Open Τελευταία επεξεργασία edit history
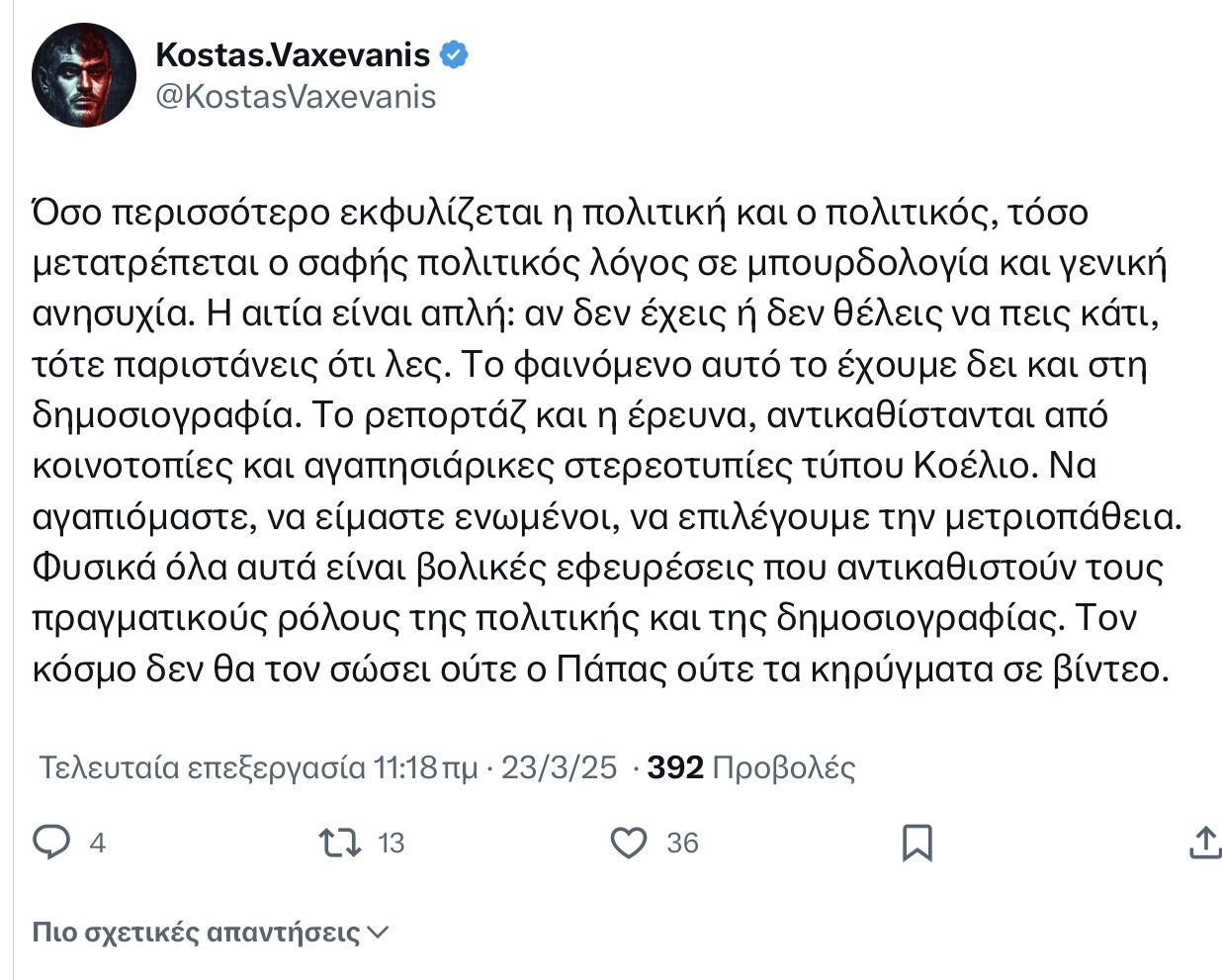Screen dimensions: 1222x980 [202, 768]
